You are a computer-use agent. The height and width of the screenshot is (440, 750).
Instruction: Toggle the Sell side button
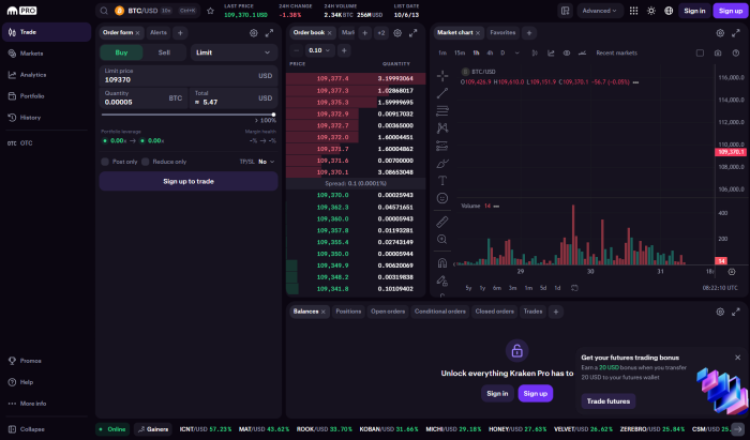pyautogui.click(x=164, y=53)
